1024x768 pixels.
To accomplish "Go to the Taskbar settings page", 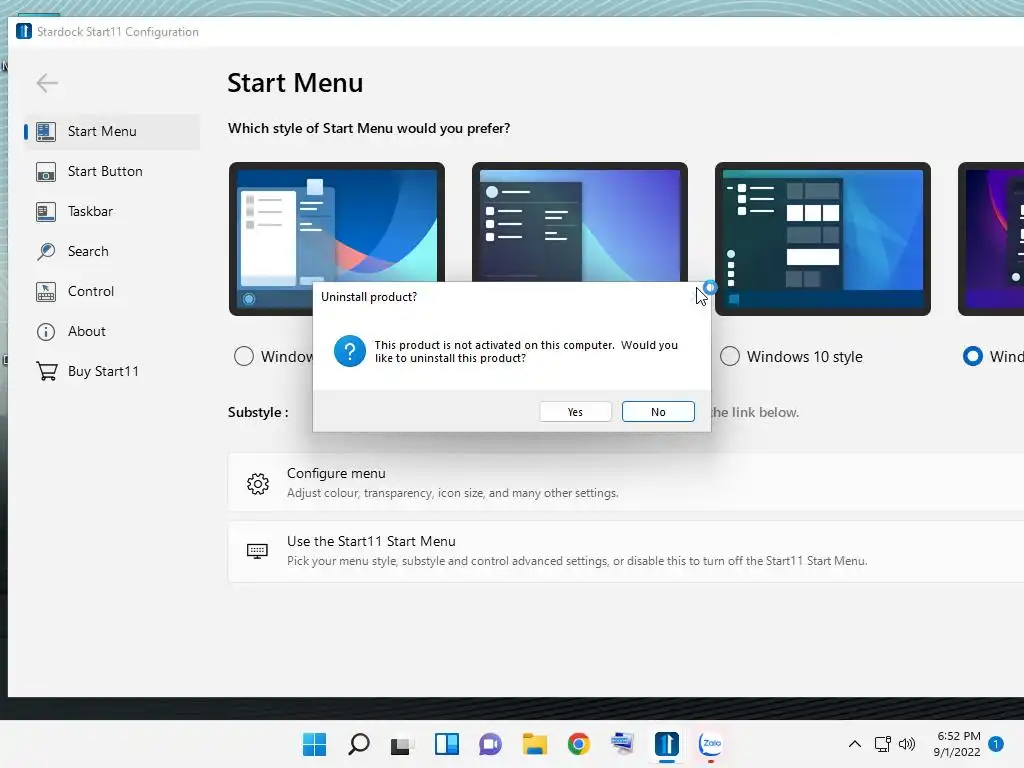I will tap(112, 211).
